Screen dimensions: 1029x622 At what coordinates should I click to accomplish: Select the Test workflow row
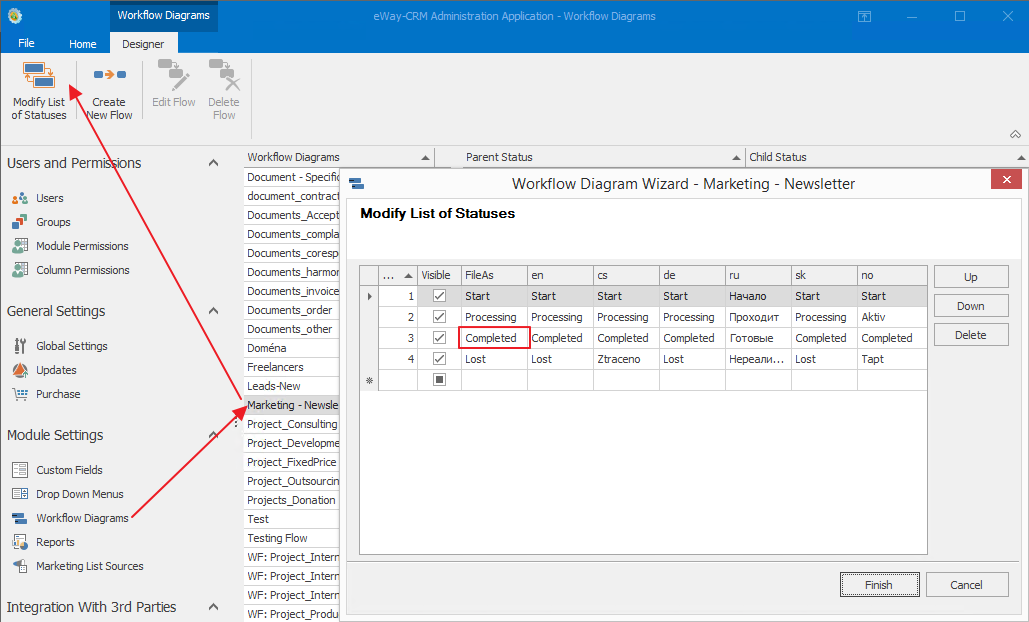(x=292, y=519)
